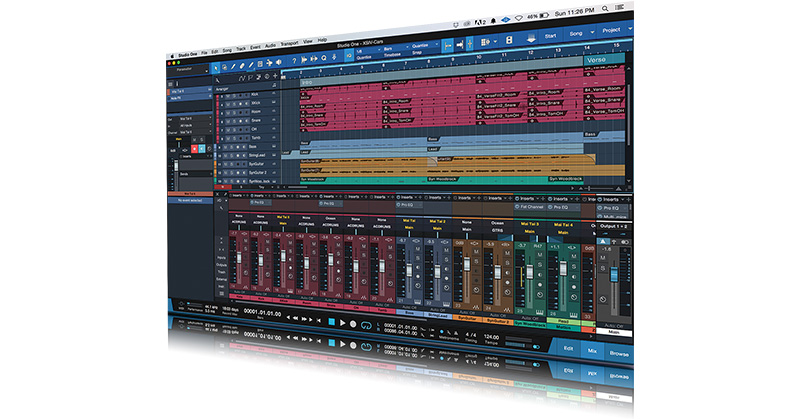Screen dimensions: 800x419
Task: Expand the Parameter dropdown in the inspector
Action: pos(186,71)
